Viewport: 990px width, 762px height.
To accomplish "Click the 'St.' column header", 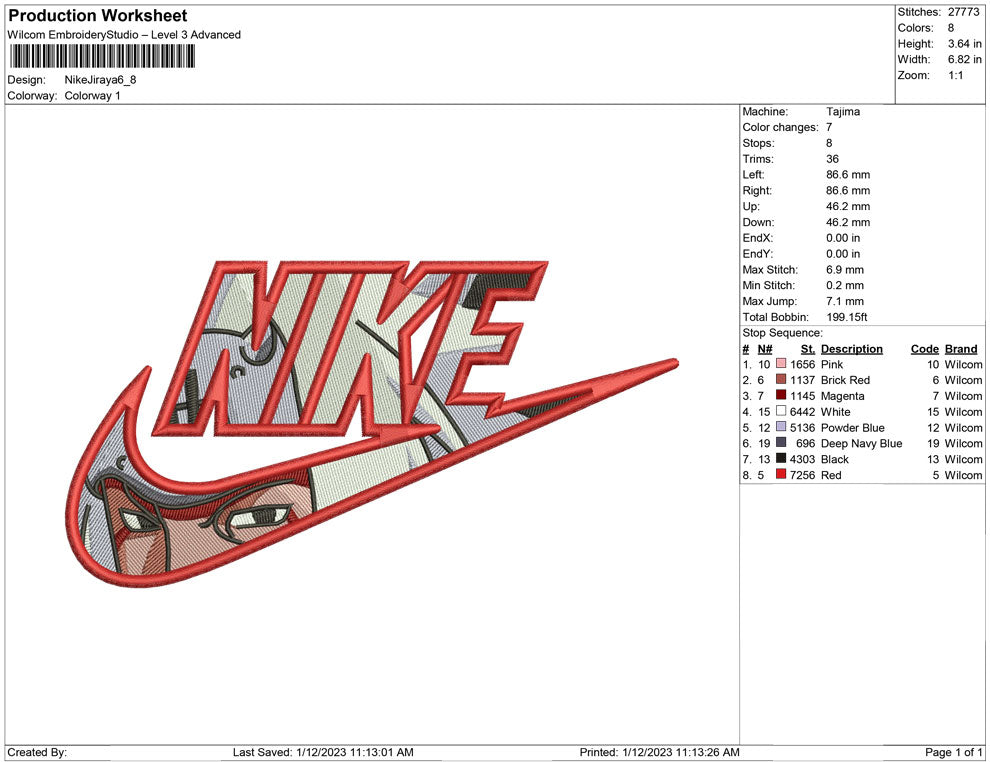I will click(x=808, y=348).
